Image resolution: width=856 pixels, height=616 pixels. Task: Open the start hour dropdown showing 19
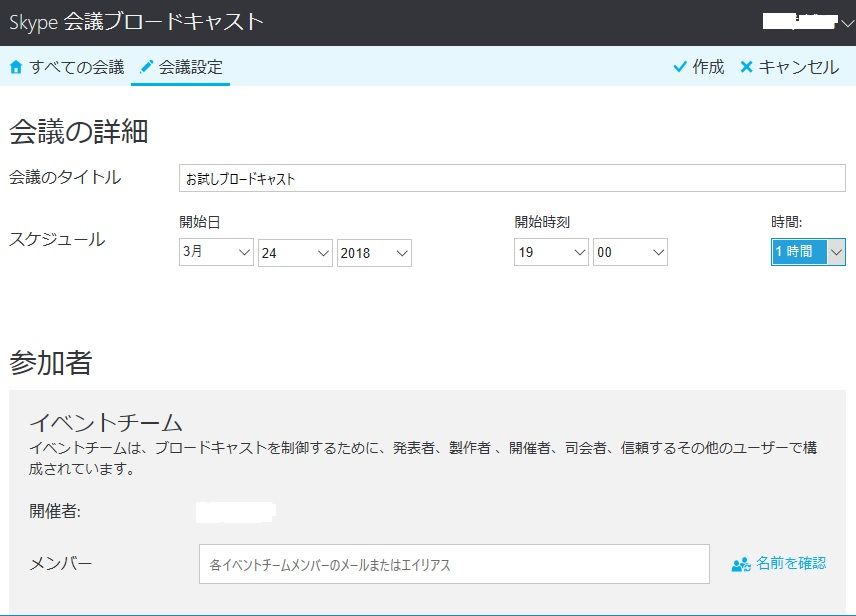tap(551, 252)
